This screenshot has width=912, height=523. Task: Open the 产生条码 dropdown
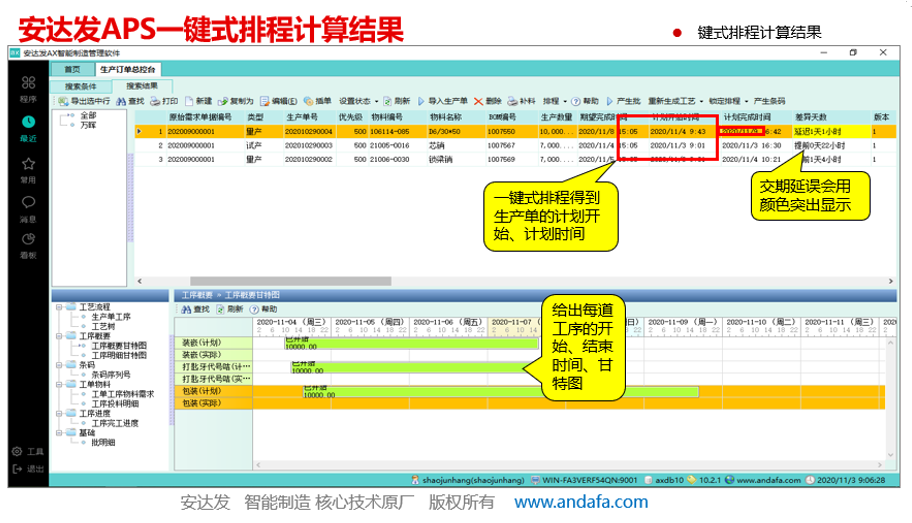[x=769, y=101]
